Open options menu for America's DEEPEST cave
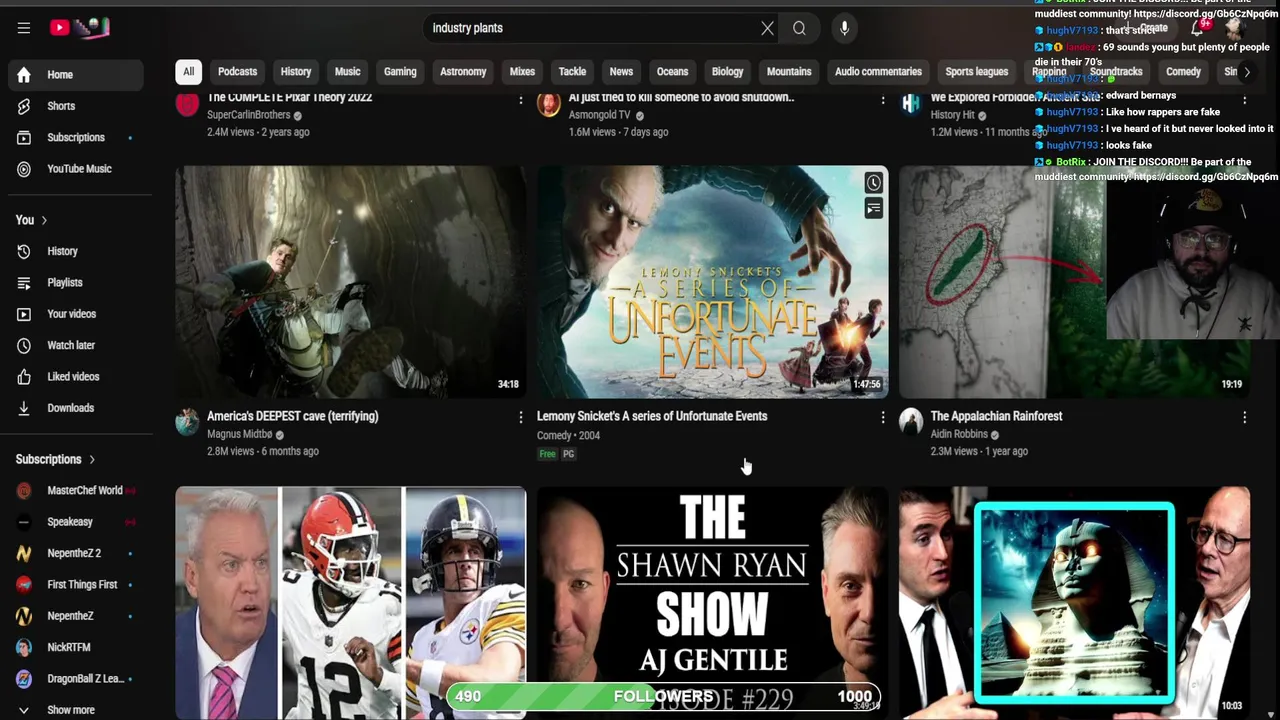Screen dimensions: 1280x720 [x=520, y=417]
